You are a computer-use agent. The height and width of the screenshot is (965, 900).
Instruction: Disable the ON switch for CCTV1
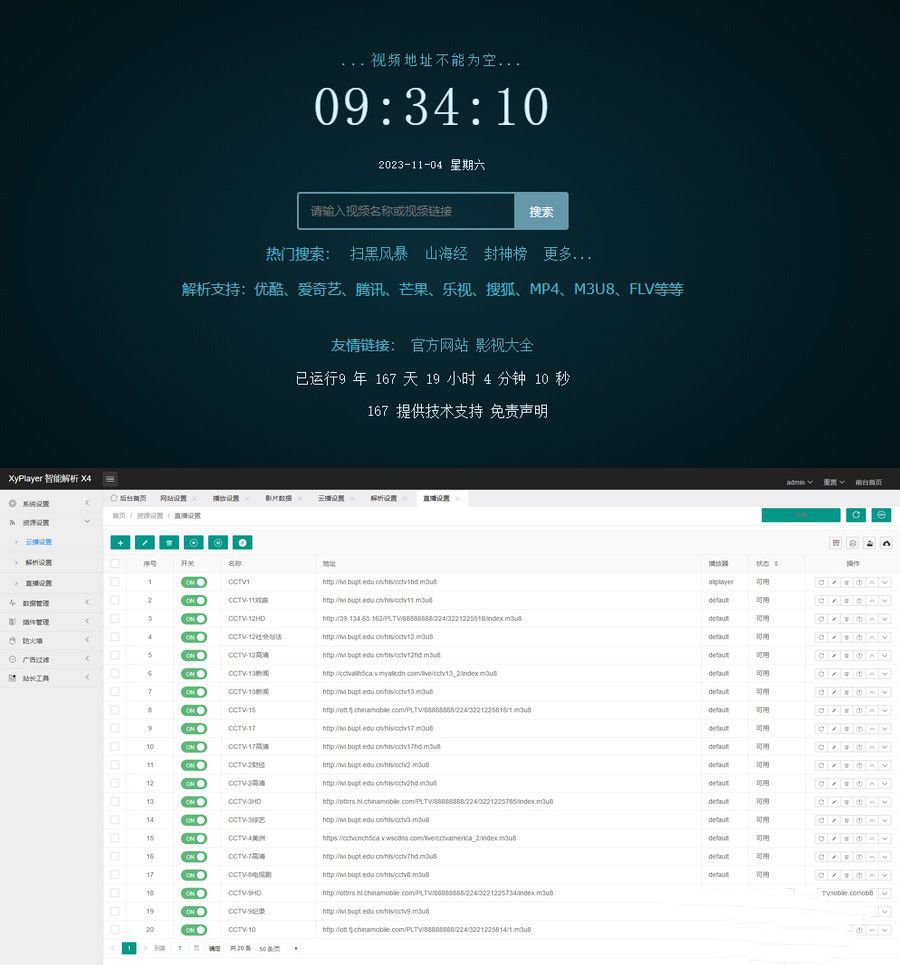pyautogui.click(x=195, y=582)
